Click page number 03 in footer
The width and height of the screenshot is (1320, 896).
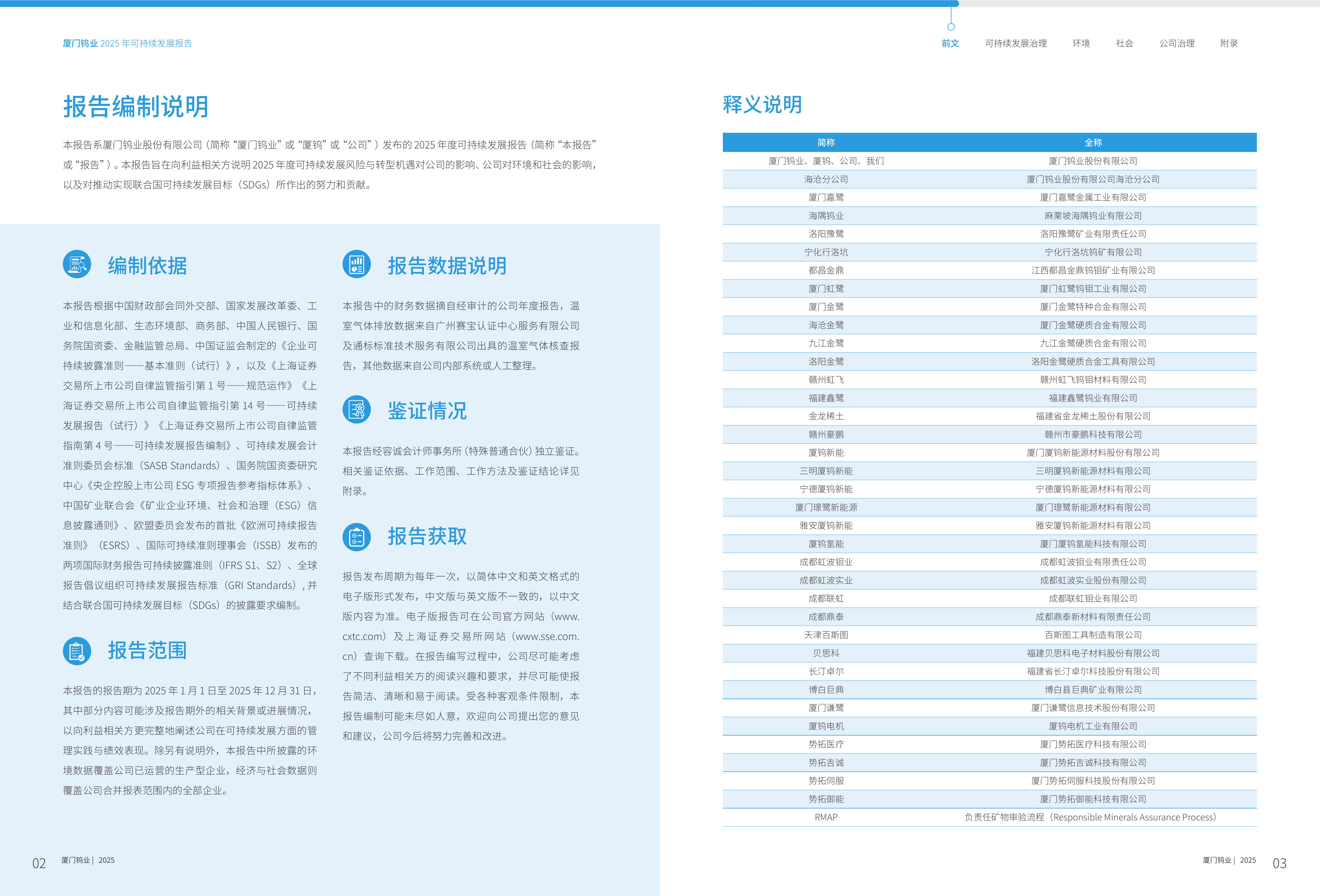(1279, 864)
